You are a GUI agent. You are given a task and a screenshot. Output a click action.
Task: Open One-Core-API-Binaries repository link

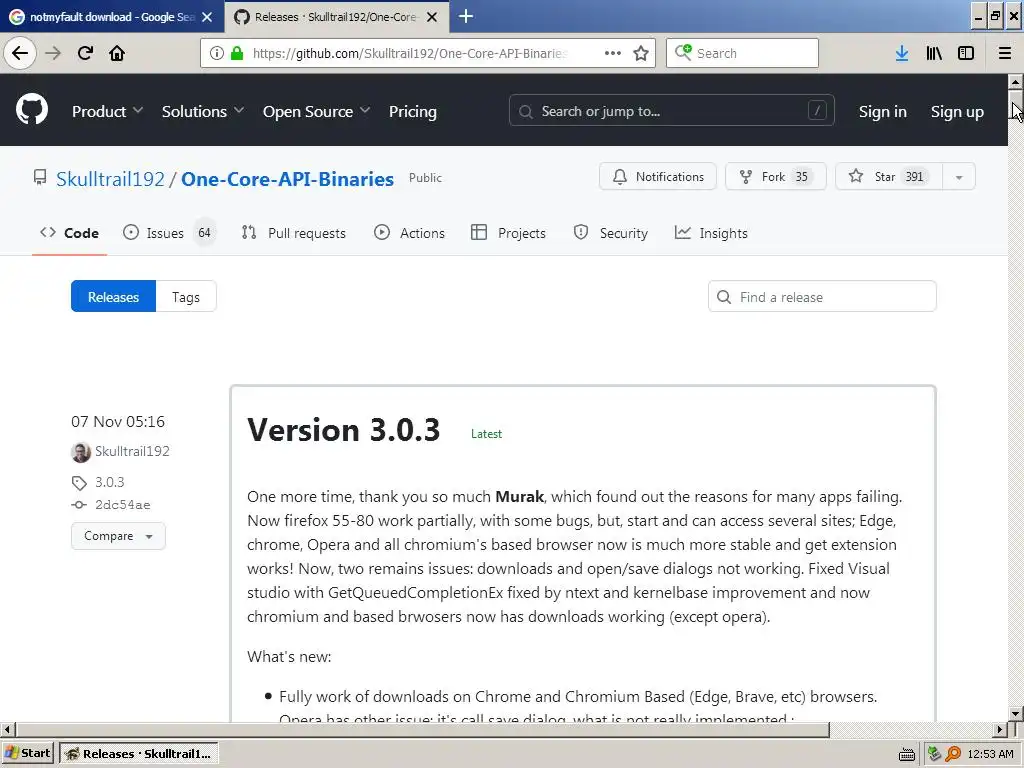click(287, 179)
